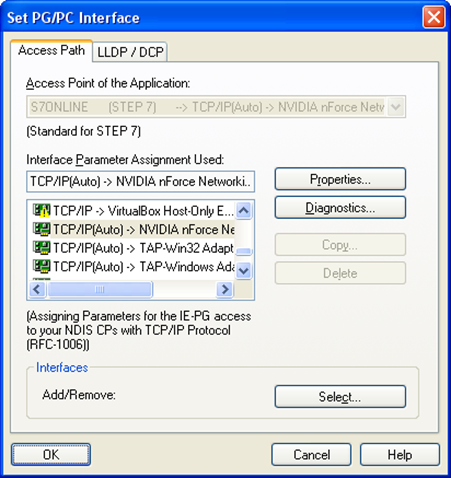The height and width of the screenshot is (478, 451).
Task: Click the interface list's down arrow
Action: (x=244, y=270)
